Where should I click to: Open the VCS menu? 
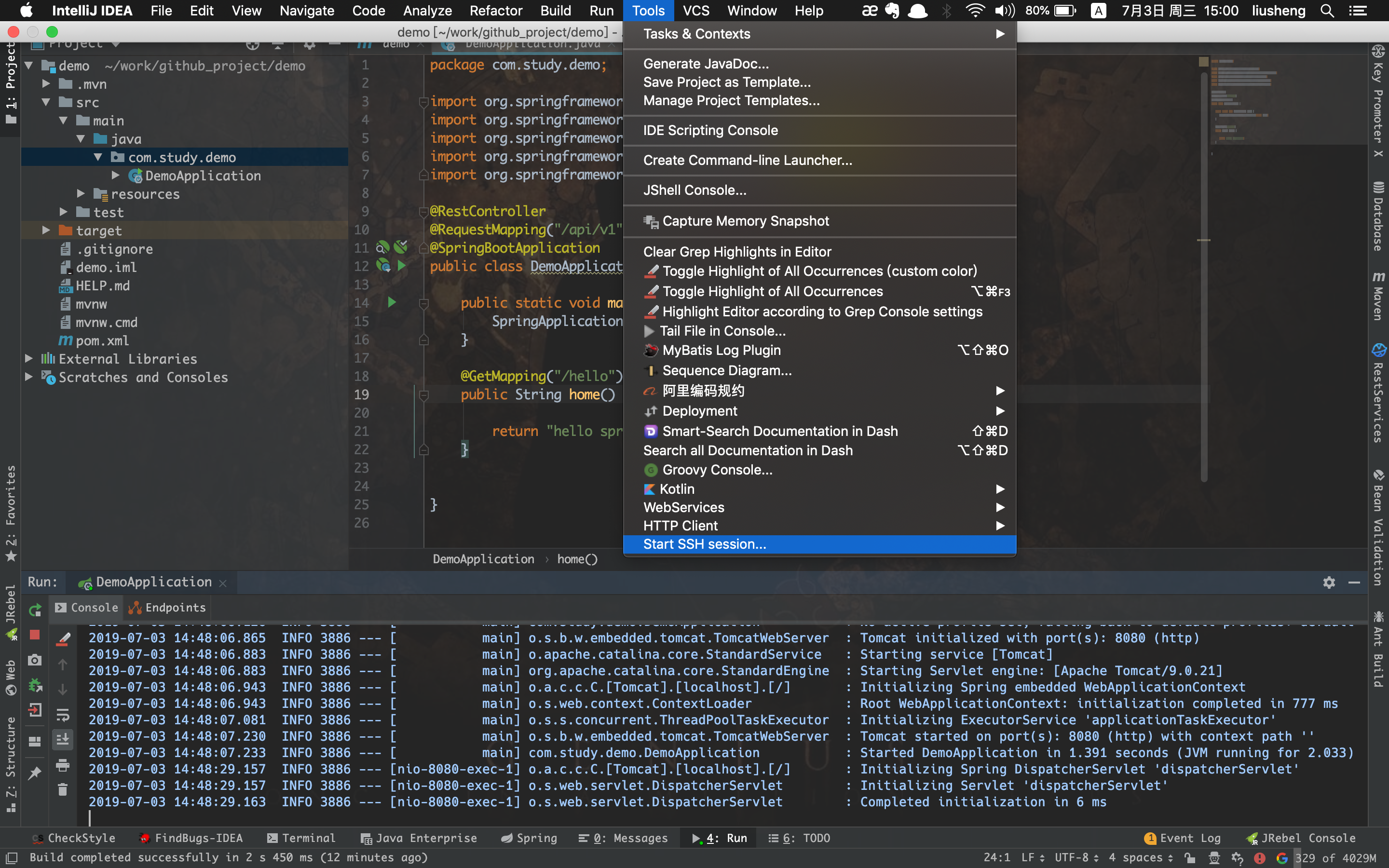695,10
